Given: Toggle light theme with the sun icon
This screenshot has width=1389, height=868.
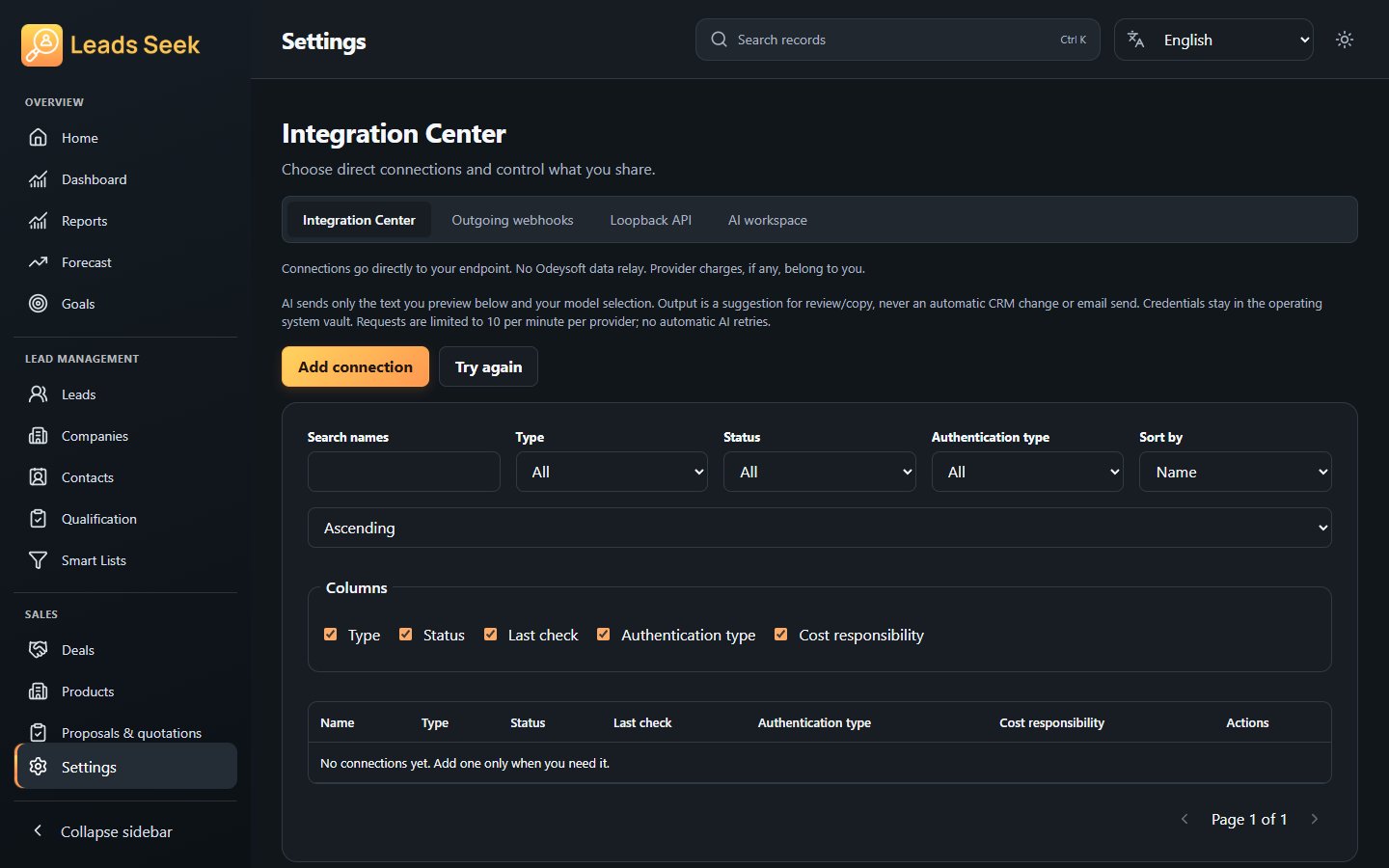Looking at the screenshot, I should pyautogui.click(x=1345, y=40).
